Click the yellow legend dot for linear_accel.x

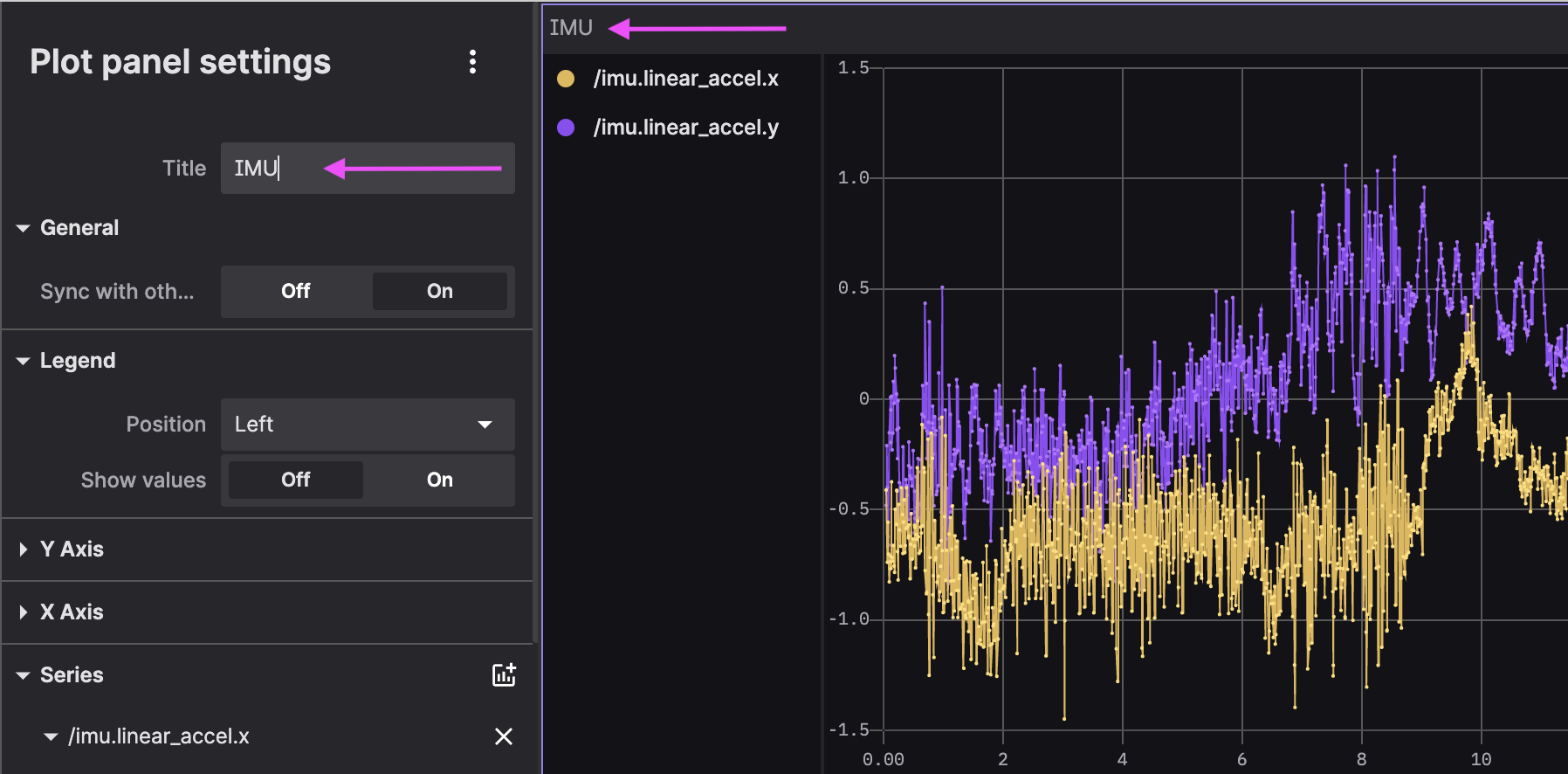[566, 79]
